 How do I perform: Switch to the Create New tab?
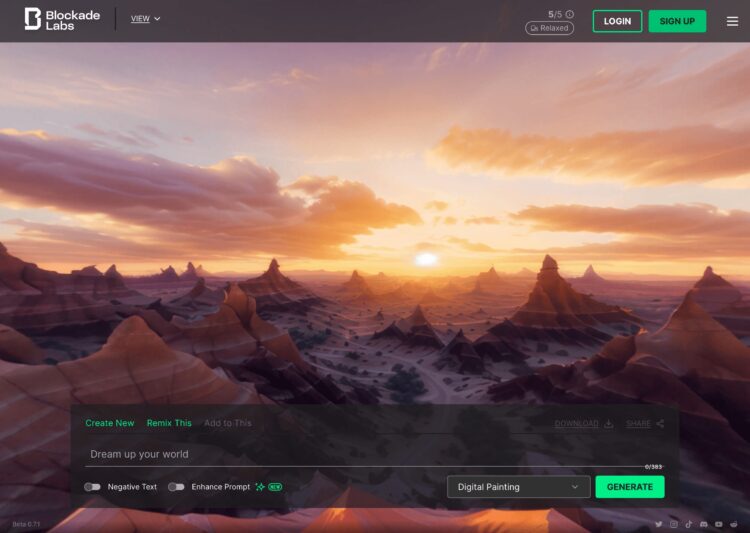click(110, 423)
